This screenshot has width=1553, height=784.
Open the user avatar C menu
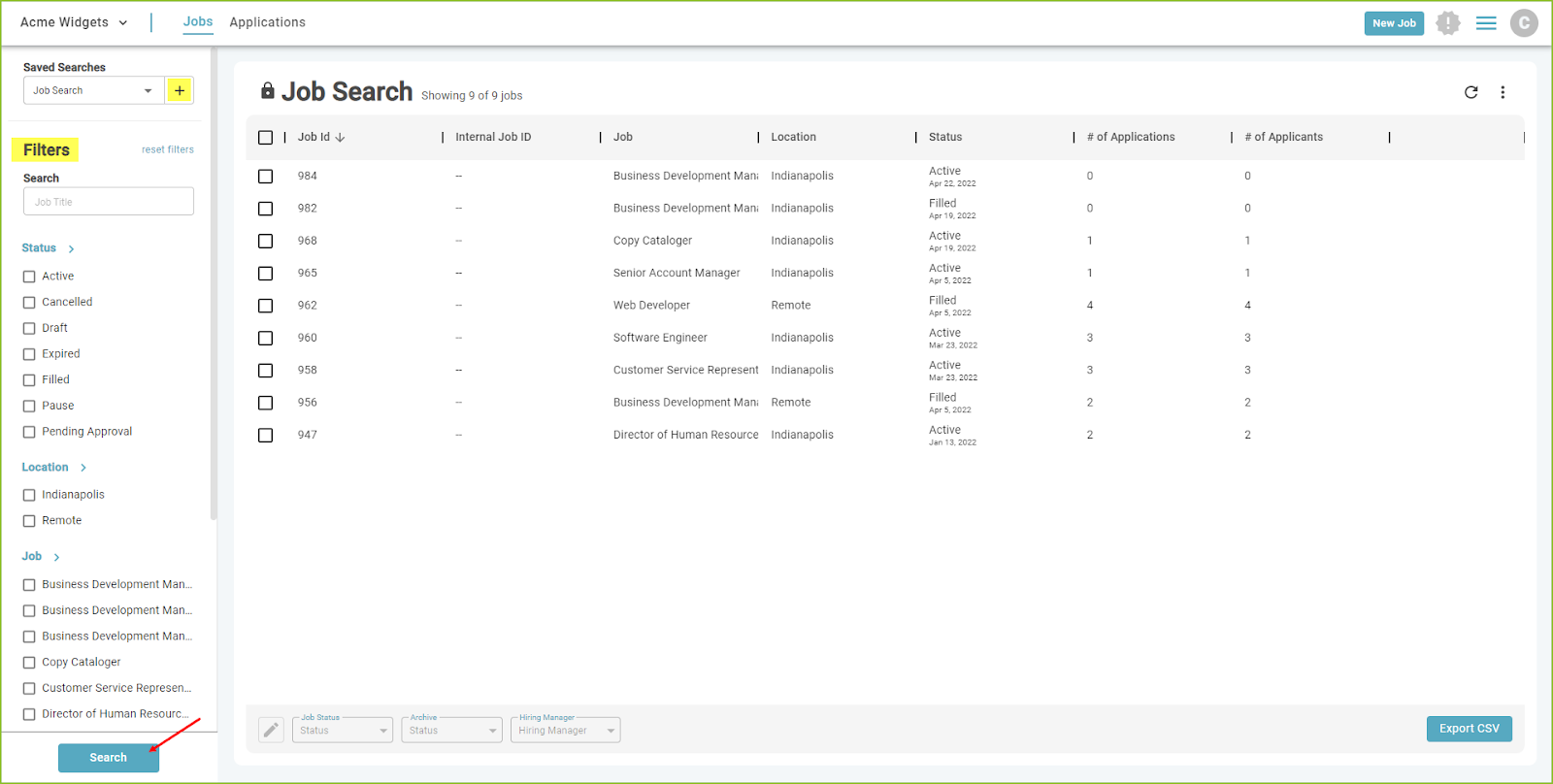(x=1524, y=22)
